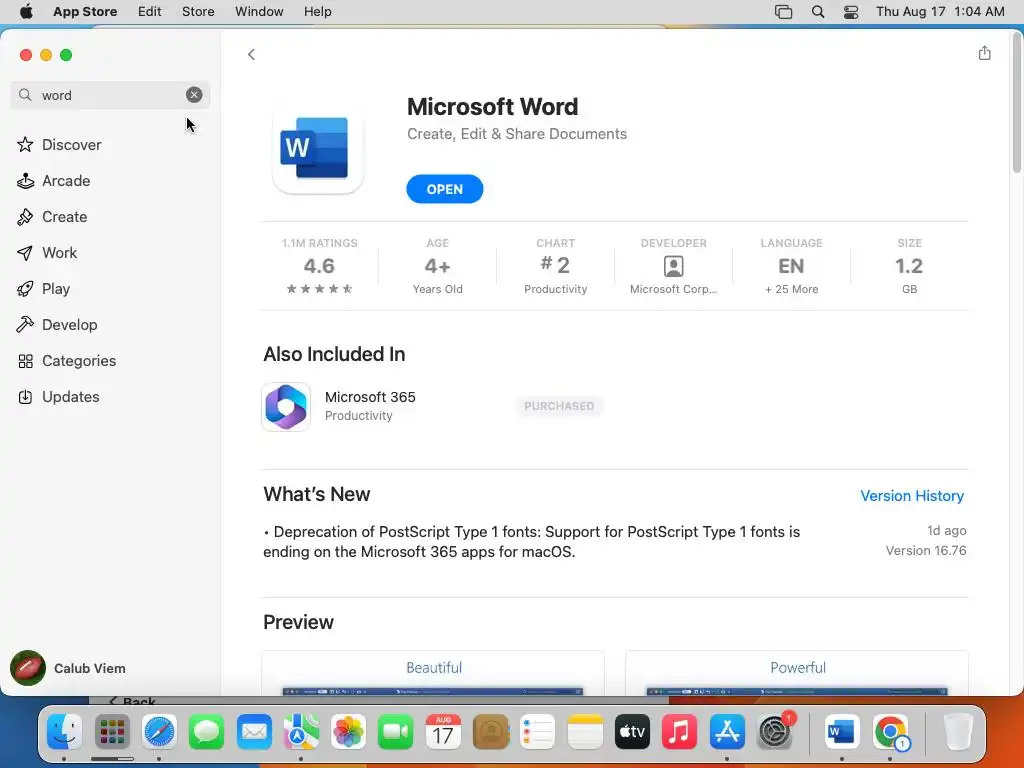The image size is (1024, 768).
Task: Open FaceTime from the Dock
Action: click(x=396, y=732)
